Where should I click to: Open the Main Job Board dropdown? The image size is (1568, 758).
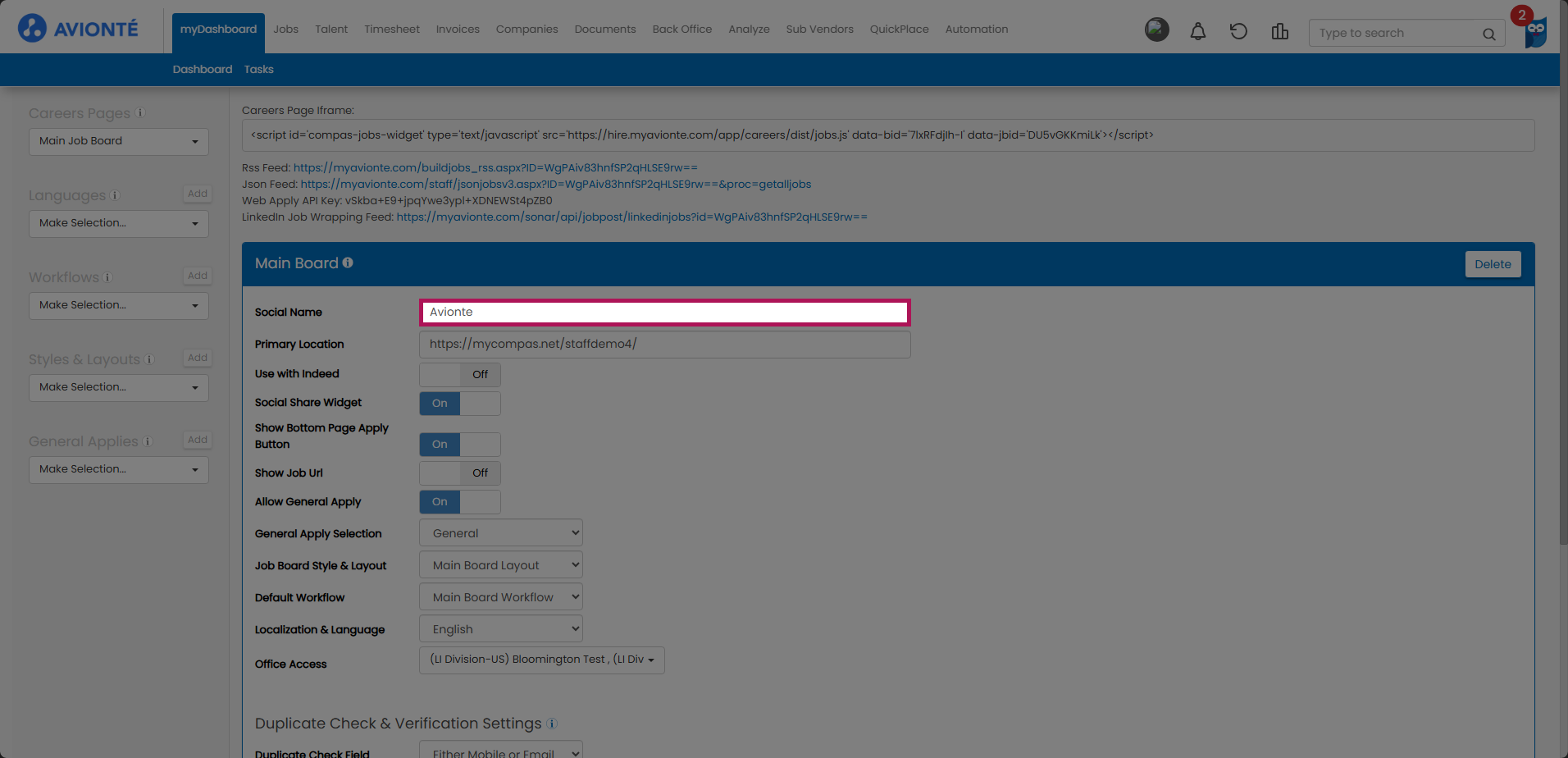[x=119, y=141]
